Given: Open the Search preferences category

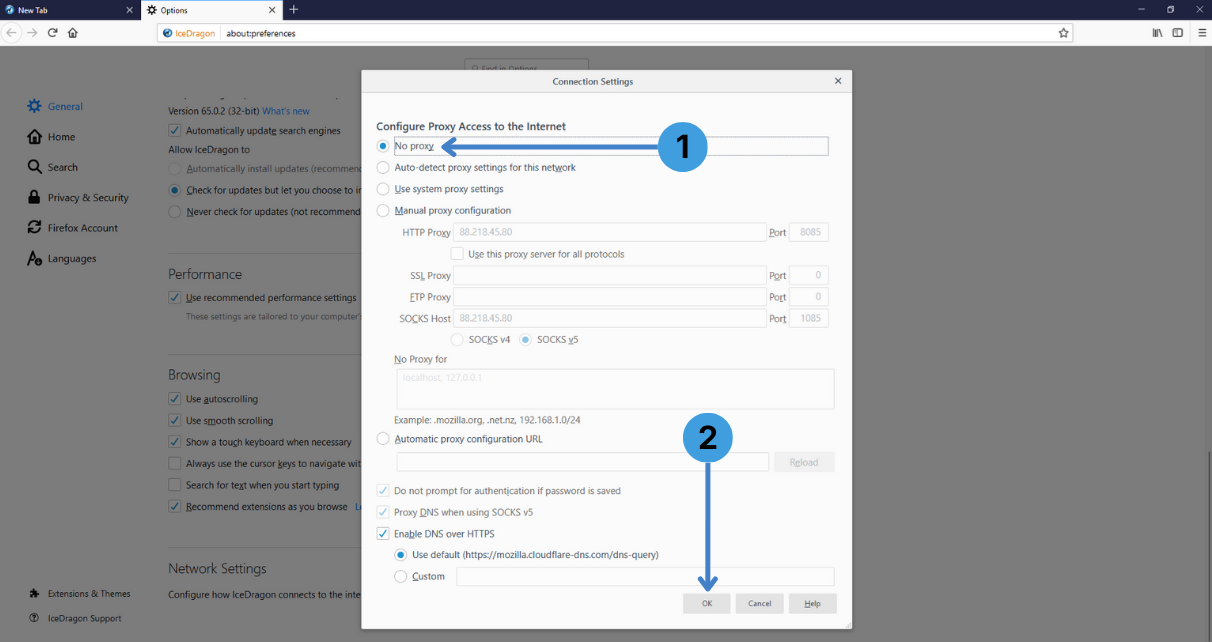Looking at the screenshot, I should (52, 167).
